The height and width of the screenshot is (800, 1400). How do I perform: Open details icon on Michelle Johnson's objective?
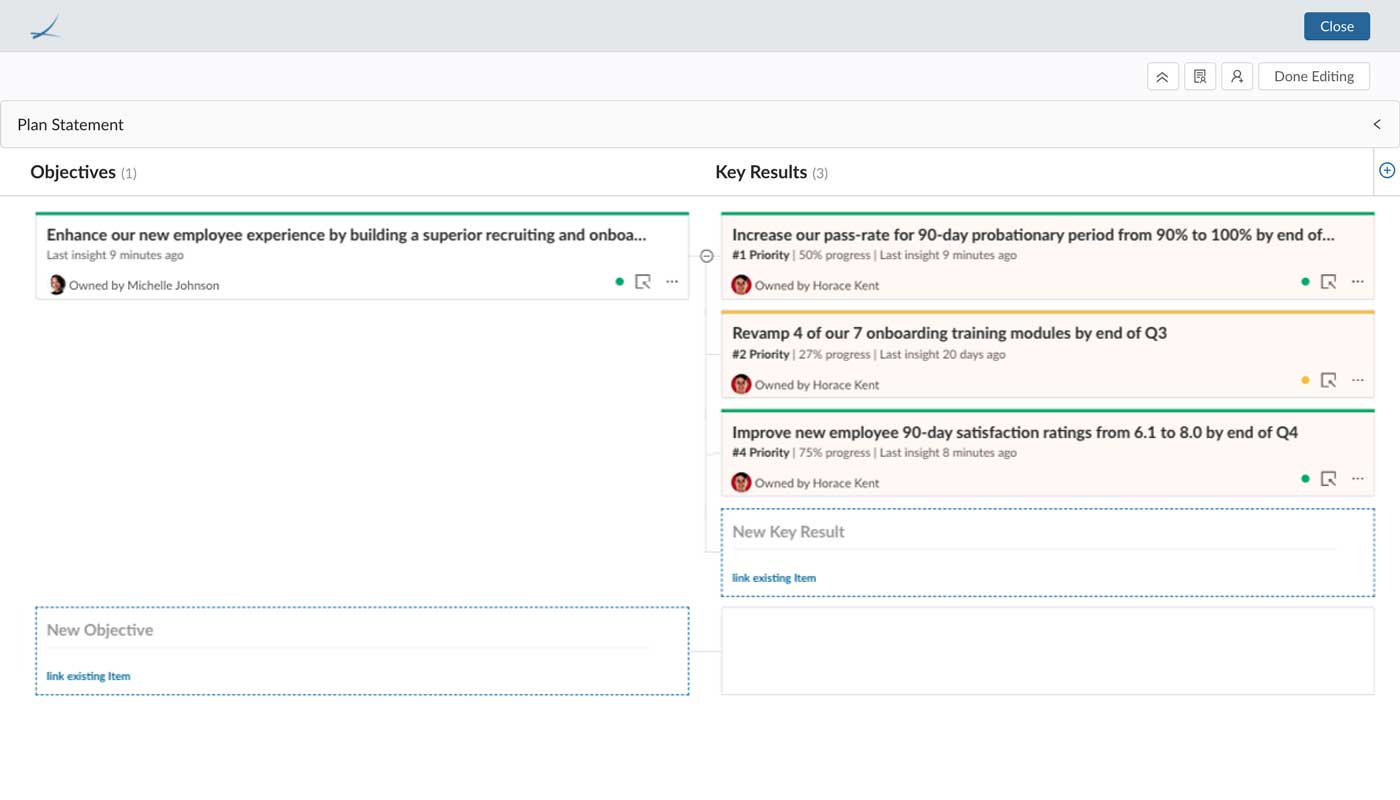(x=643, y=282)
